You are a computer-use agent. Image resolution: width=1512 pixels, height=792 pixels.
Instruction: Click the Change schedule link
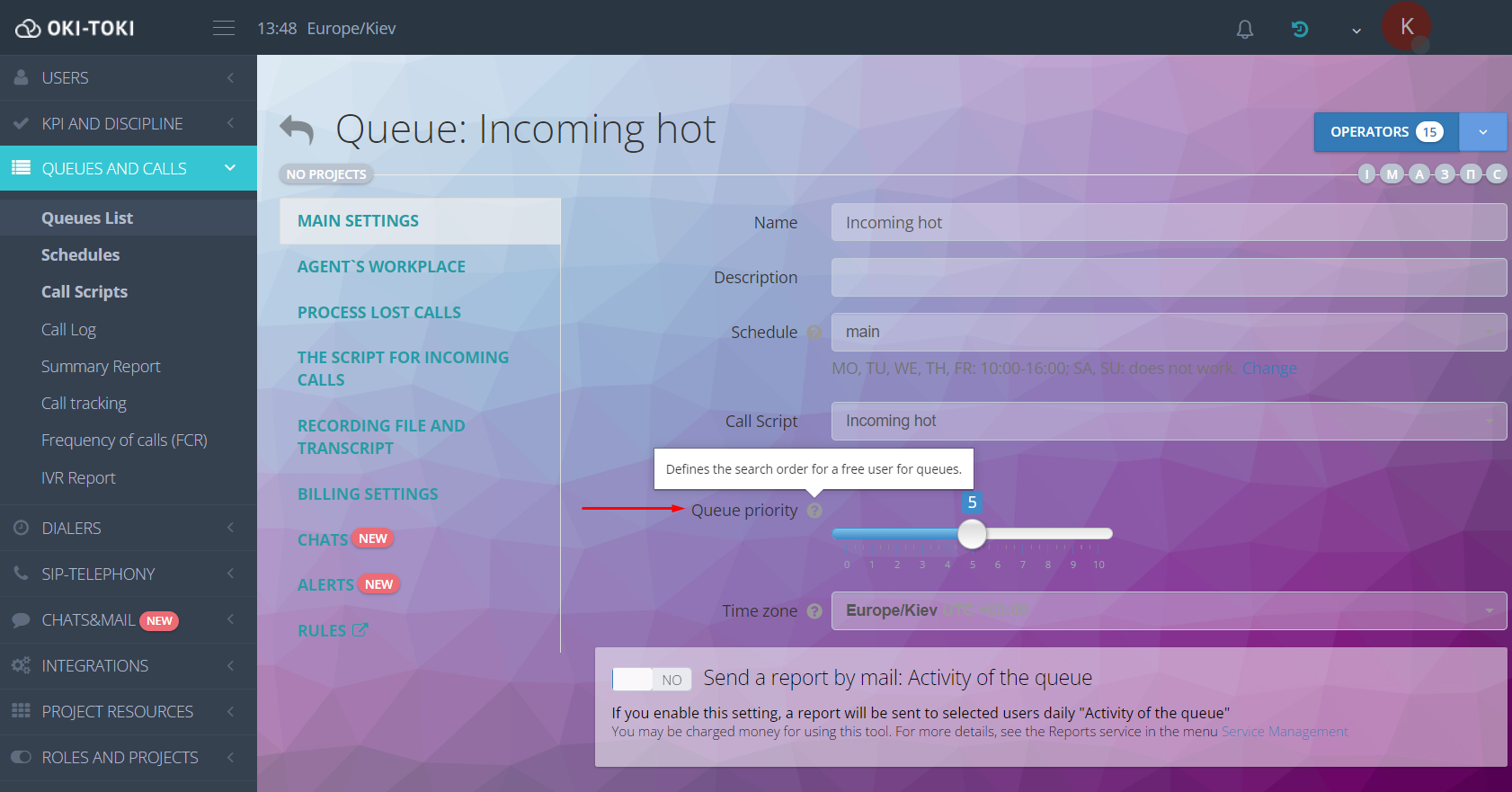pos(1268,369)
